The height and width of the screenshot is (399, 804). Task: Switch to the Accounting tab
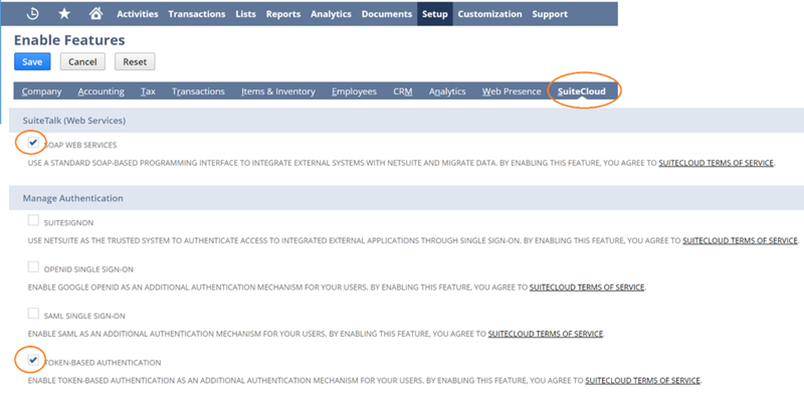click(x=101, y=91)
